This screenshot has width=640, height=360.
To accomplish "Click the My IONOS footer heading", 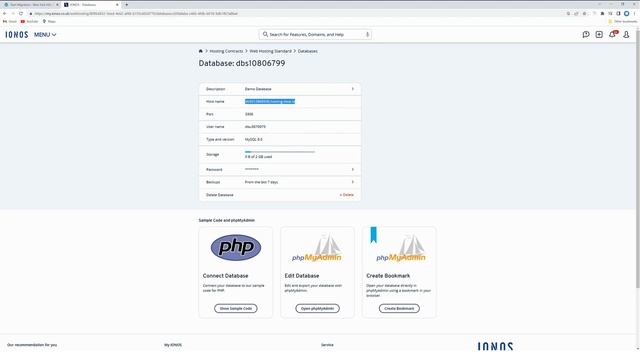I will coord(173,345).
